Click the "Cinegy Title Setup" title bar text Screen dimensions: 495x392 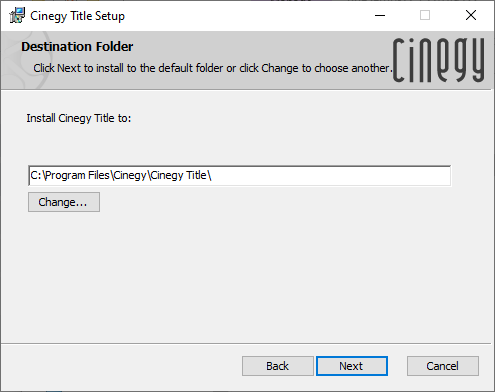click(x=78, y=16)
